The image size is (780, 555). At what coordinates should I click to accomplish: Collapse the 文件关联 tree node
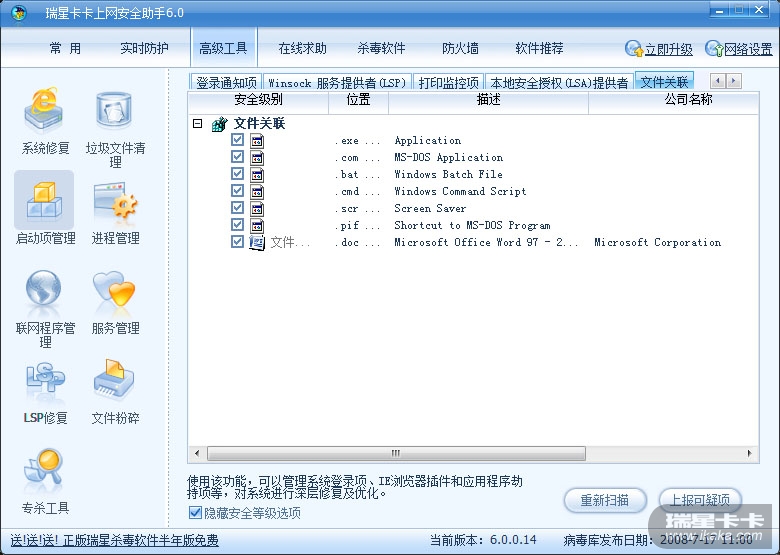pos(197,123)
